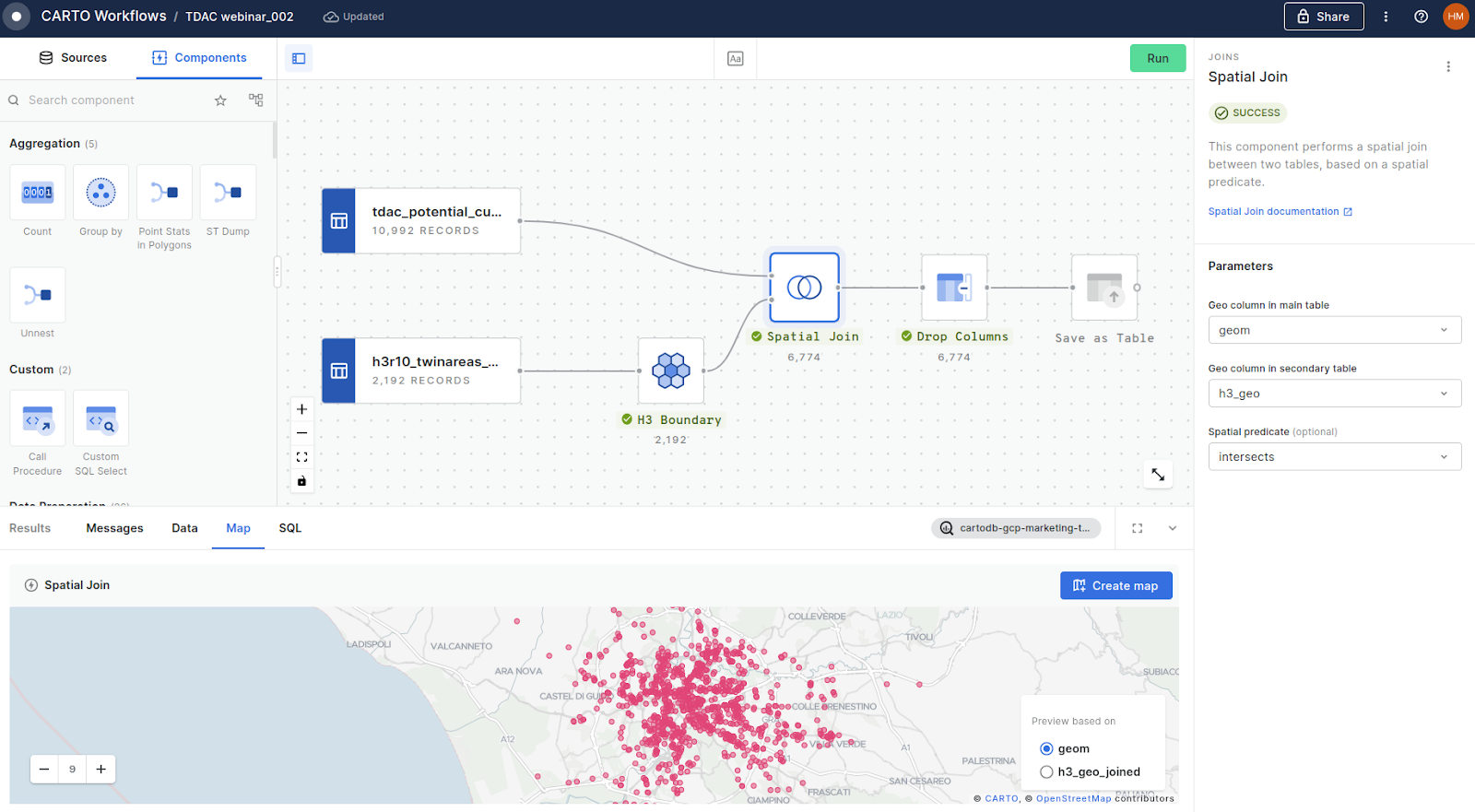Click the components list scrollbar
Screen dimensions: 1475x812
pos(274,140)
